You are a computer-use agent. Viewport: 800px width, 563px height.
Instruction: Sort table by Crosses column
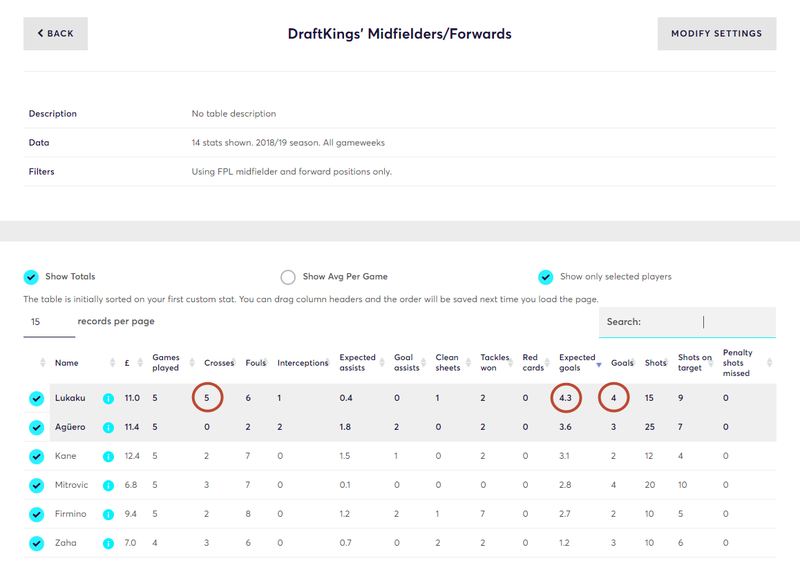pos(218,363)
